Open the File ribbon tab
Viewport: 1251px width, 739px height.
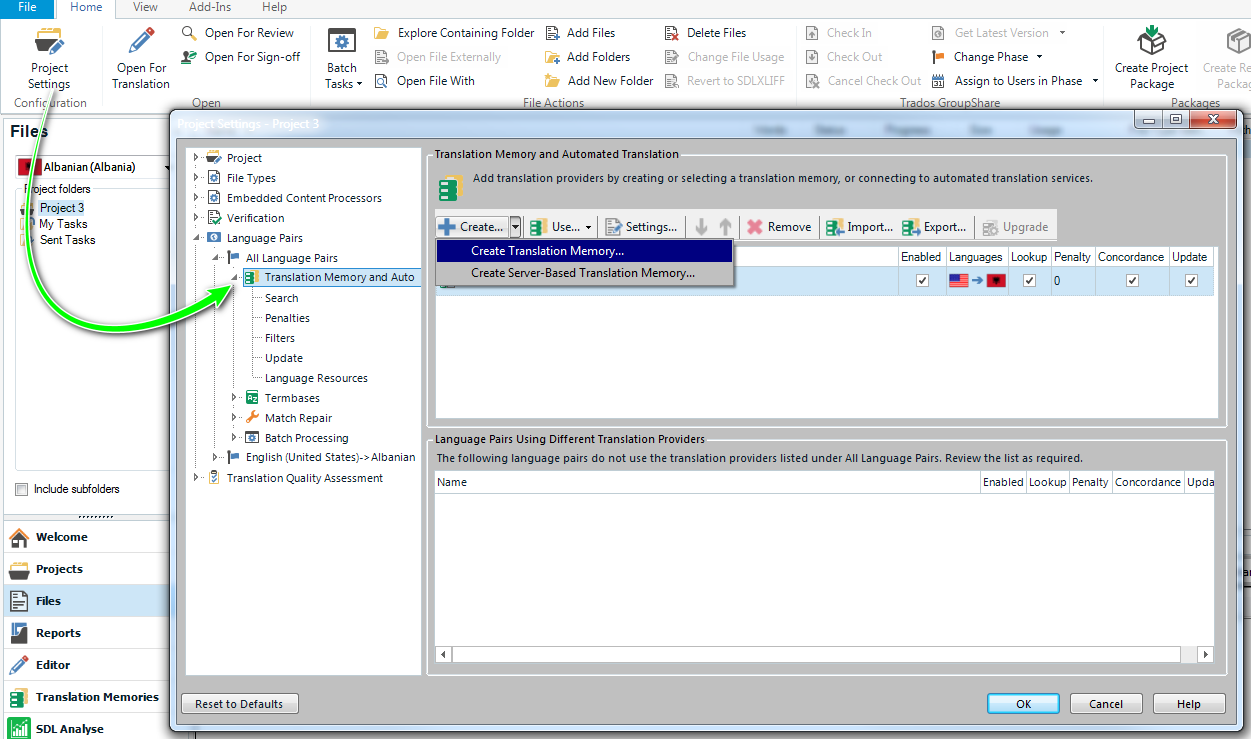point(27,7)
